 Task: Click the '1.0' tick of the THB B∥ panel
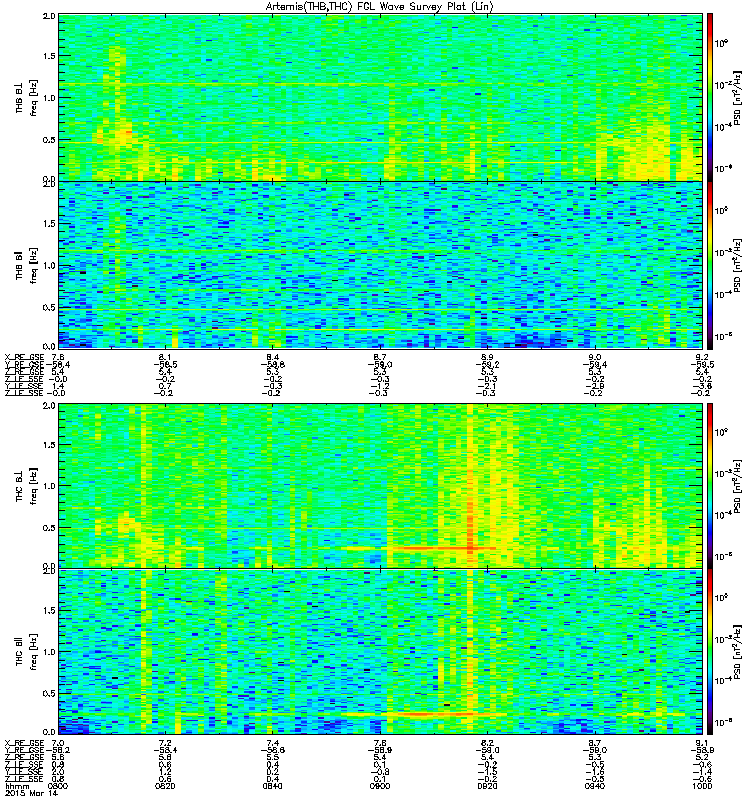pyautogui.click(x=49, y=266)
